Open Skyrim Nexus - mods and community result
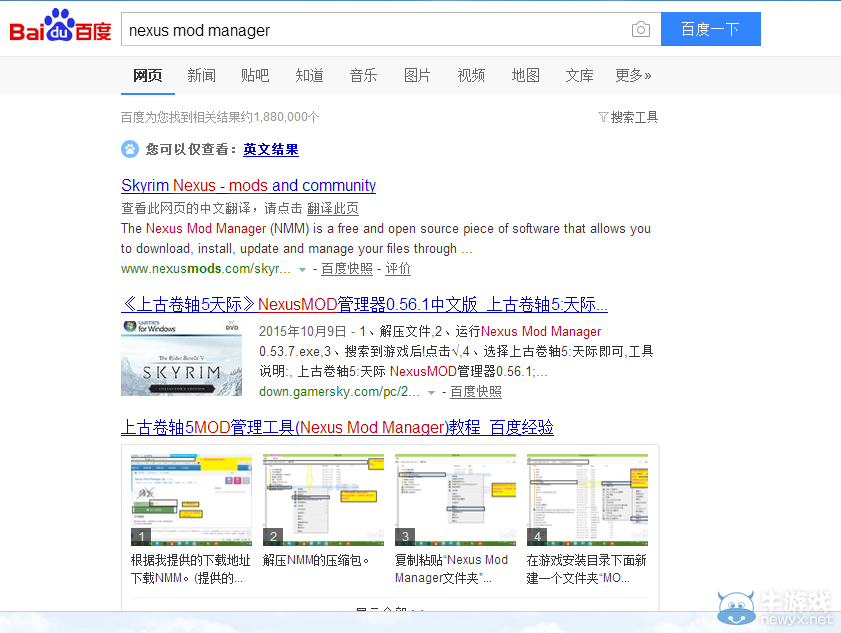The height and width of the screenshot is (633, 841). point(248,186)
